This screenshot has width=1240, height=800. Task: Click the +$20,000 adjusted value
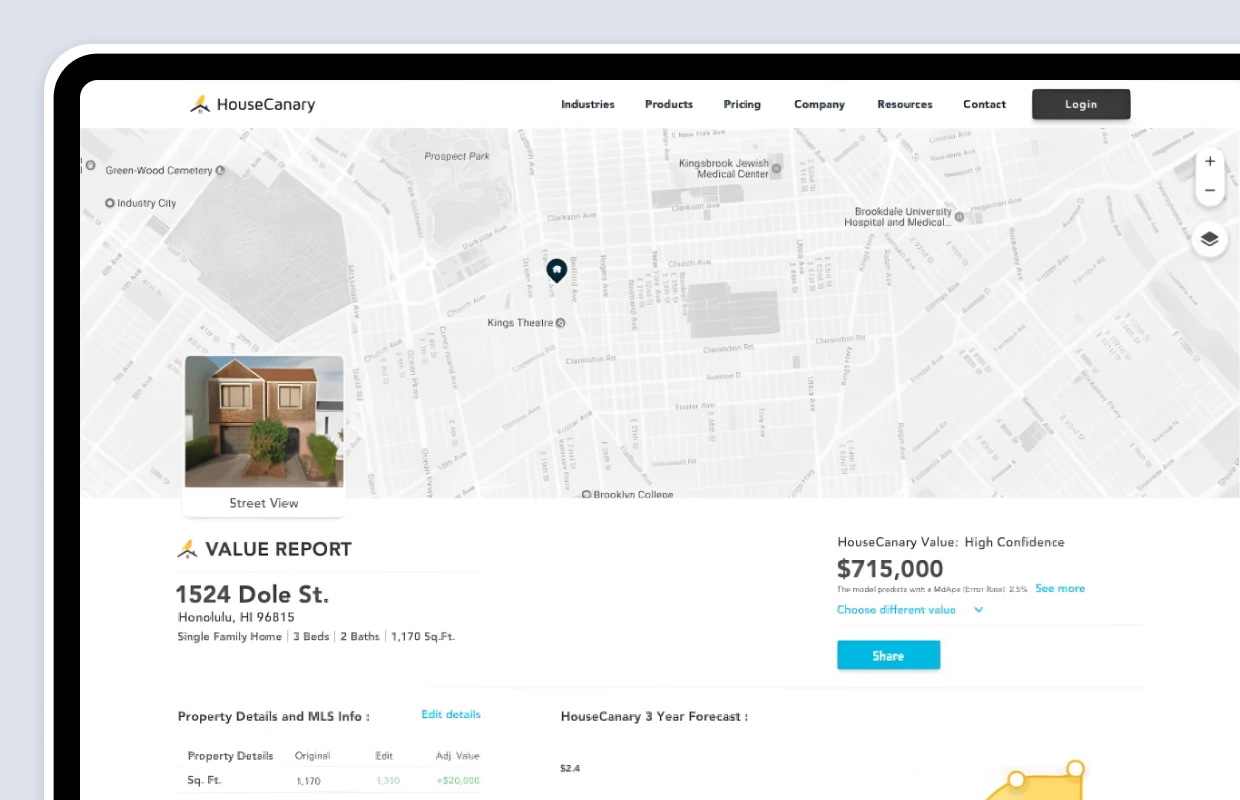458,780
